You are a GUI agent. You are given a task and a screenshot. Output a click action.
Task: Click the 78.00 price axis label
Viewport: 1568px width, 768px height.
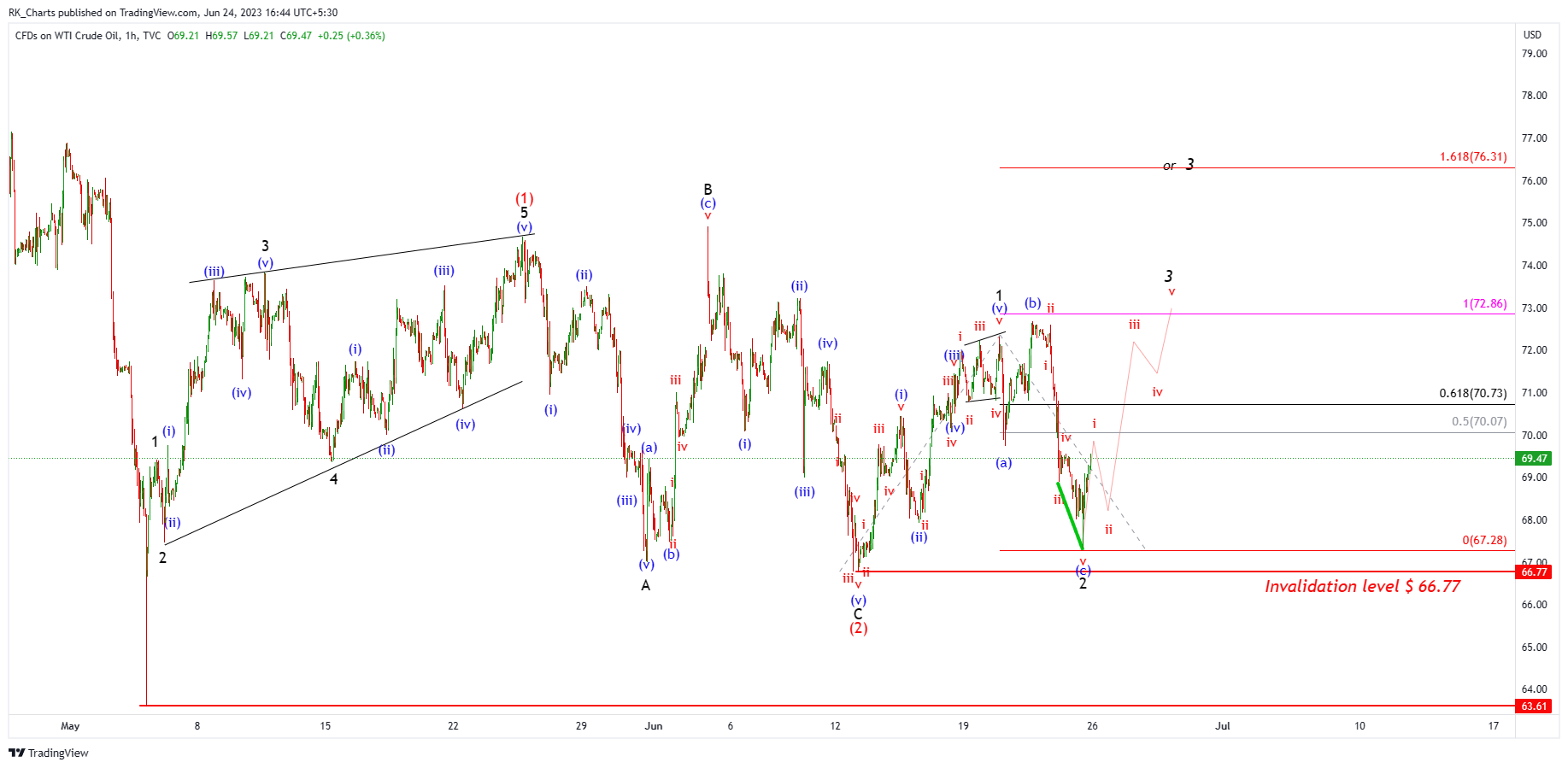click(1534, 96)
